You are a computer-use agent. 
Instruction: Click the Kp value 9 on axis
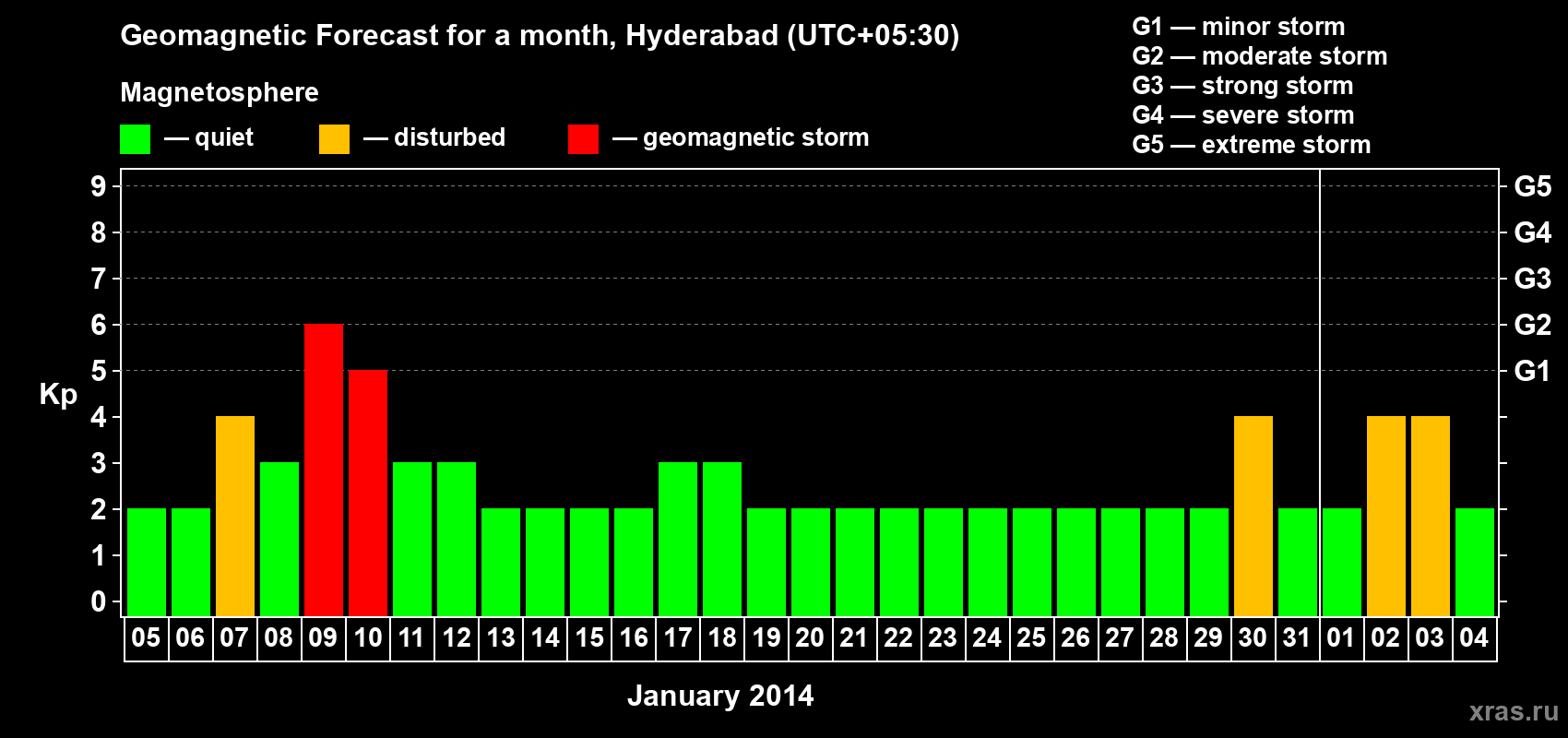point(99,186)
